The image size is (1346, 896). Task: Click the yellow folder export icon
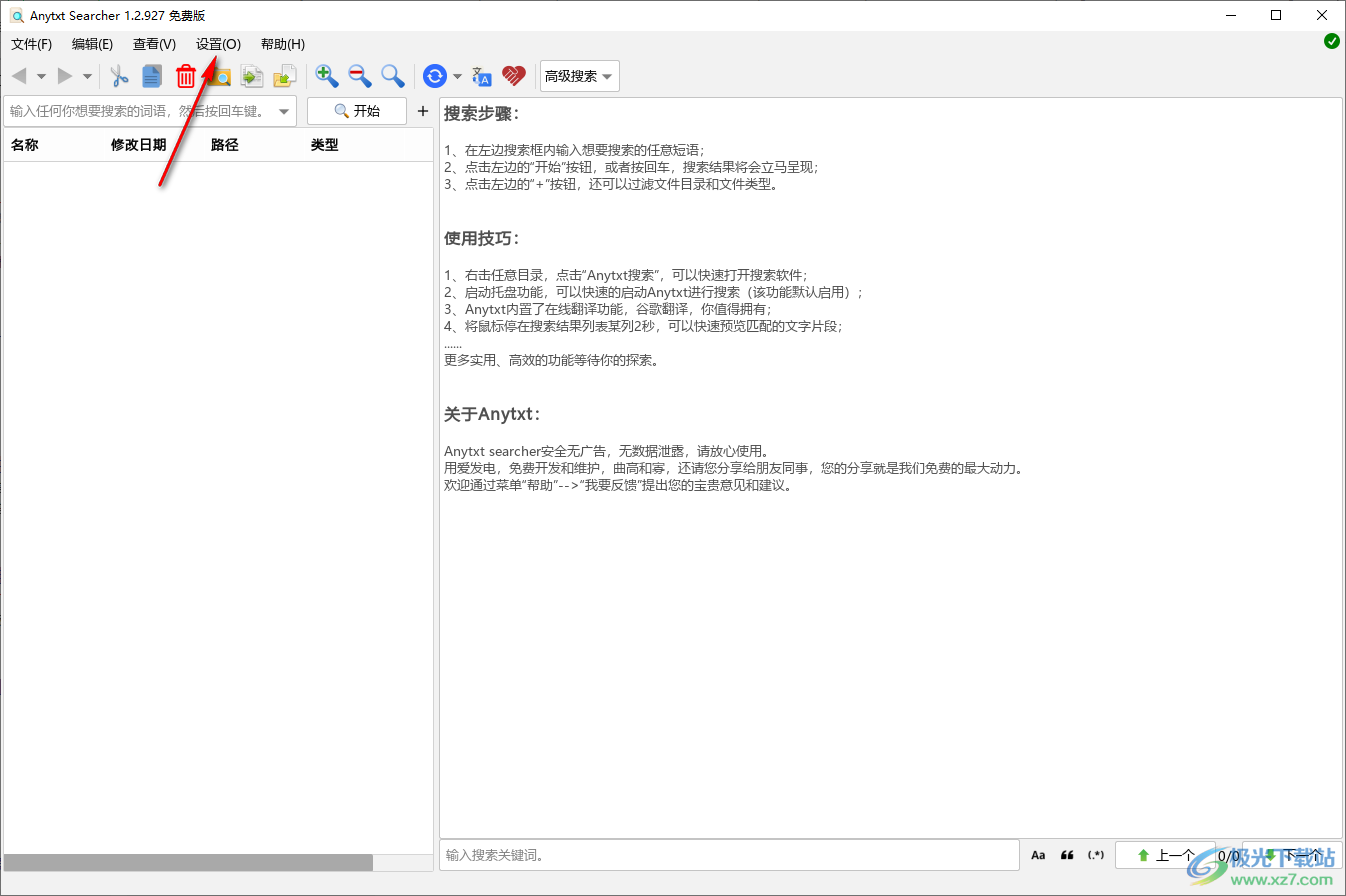[x=286, y=76]
